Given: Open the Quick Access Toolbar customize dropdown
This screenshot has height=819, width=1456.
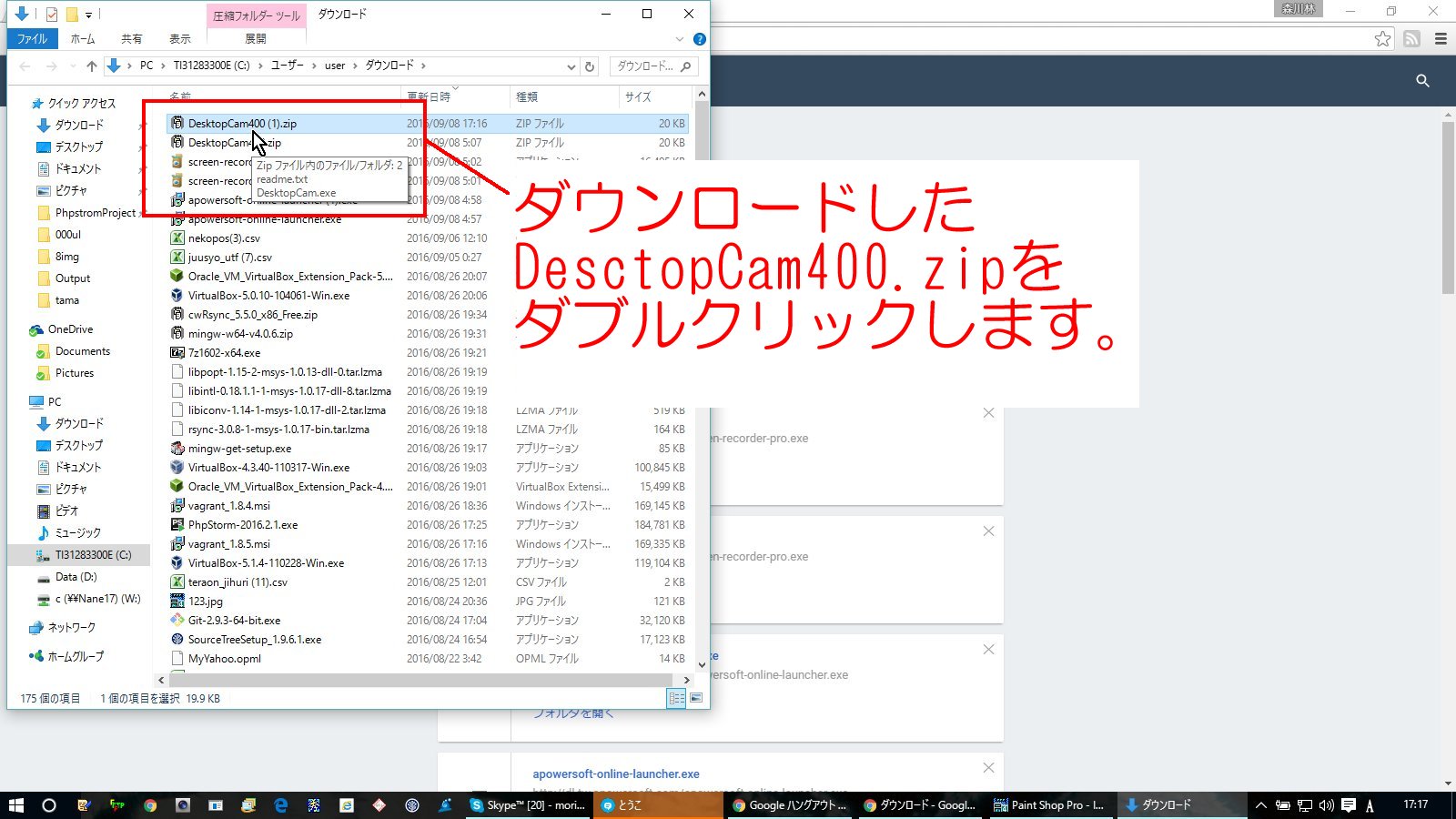Looking at the screenshot, I should pyautogui.click(x=88, y=15).
